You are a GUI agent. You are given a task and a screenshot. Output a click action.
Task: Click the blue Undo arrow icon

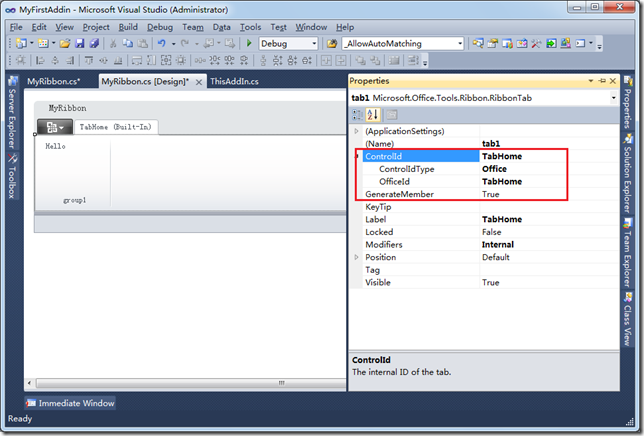click(162, 43)
